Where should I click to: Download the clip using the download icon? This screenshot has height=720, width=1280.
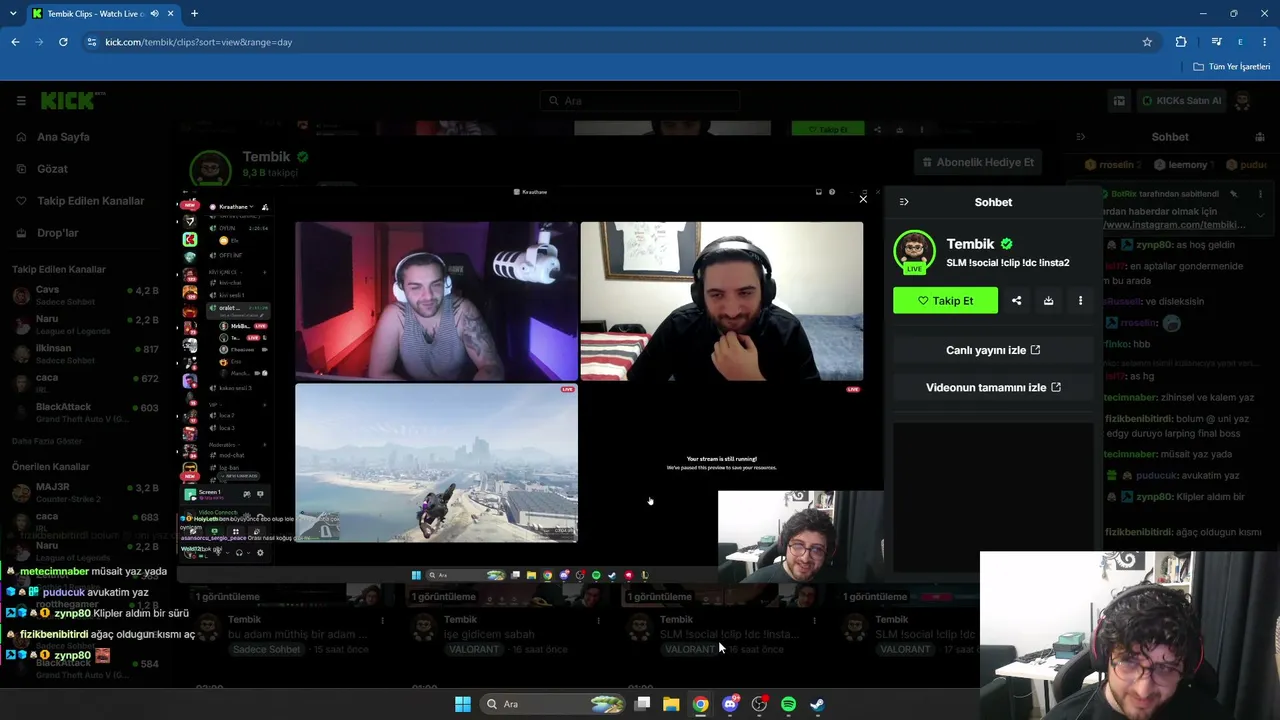point(1048,300)
